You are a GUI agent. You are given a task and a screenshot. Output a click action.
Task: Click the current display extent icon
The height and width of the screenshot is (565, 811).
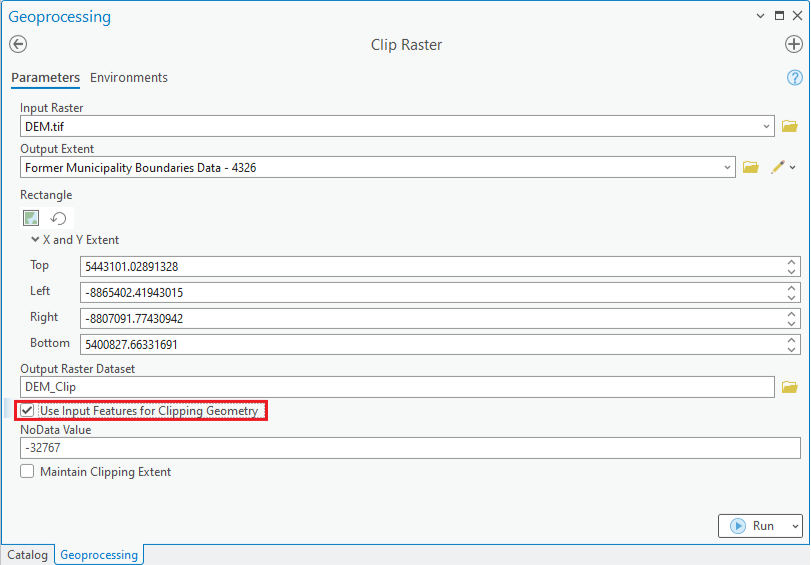[31, 218]
